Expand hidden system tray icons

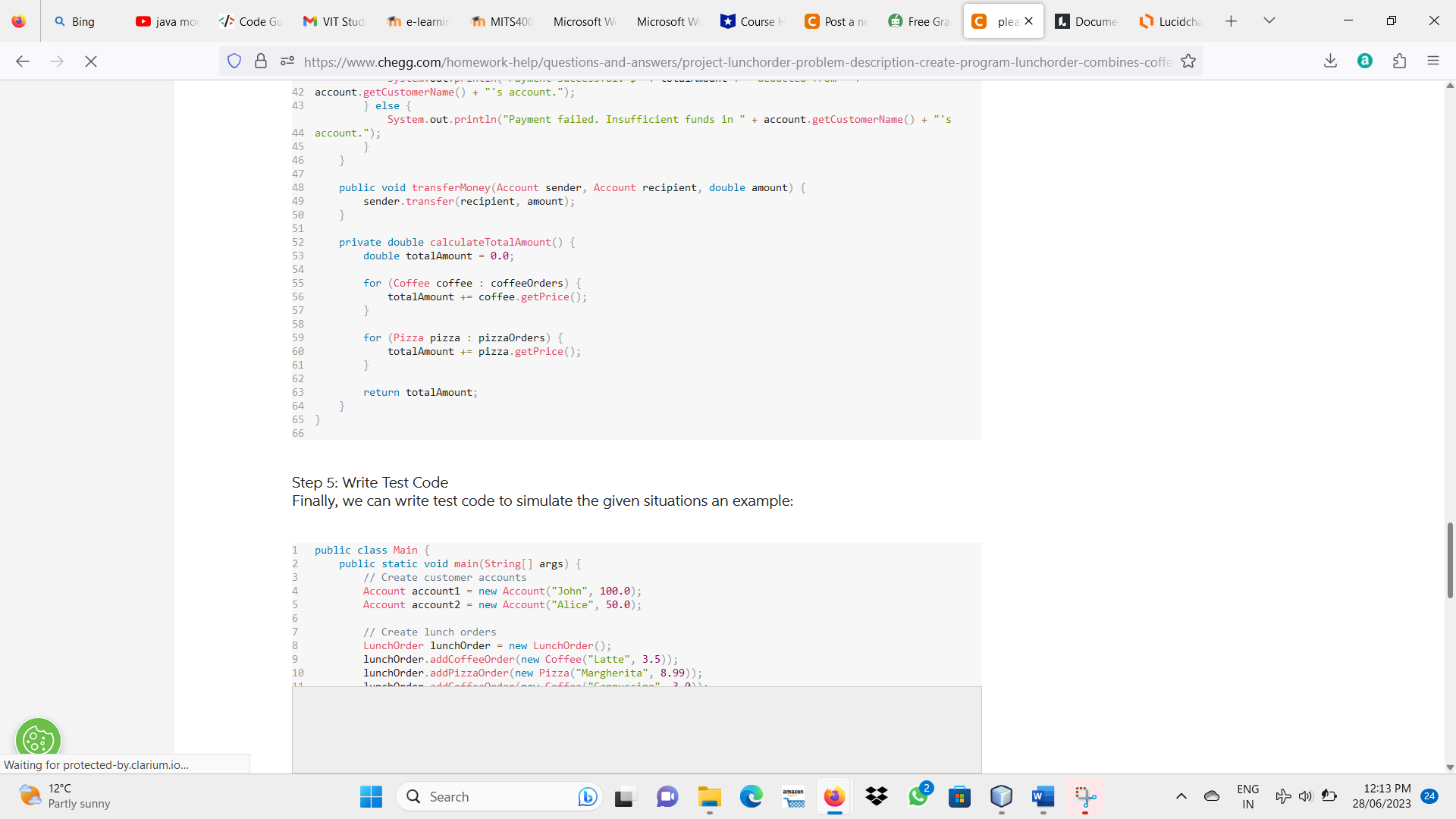point(1181,796)
